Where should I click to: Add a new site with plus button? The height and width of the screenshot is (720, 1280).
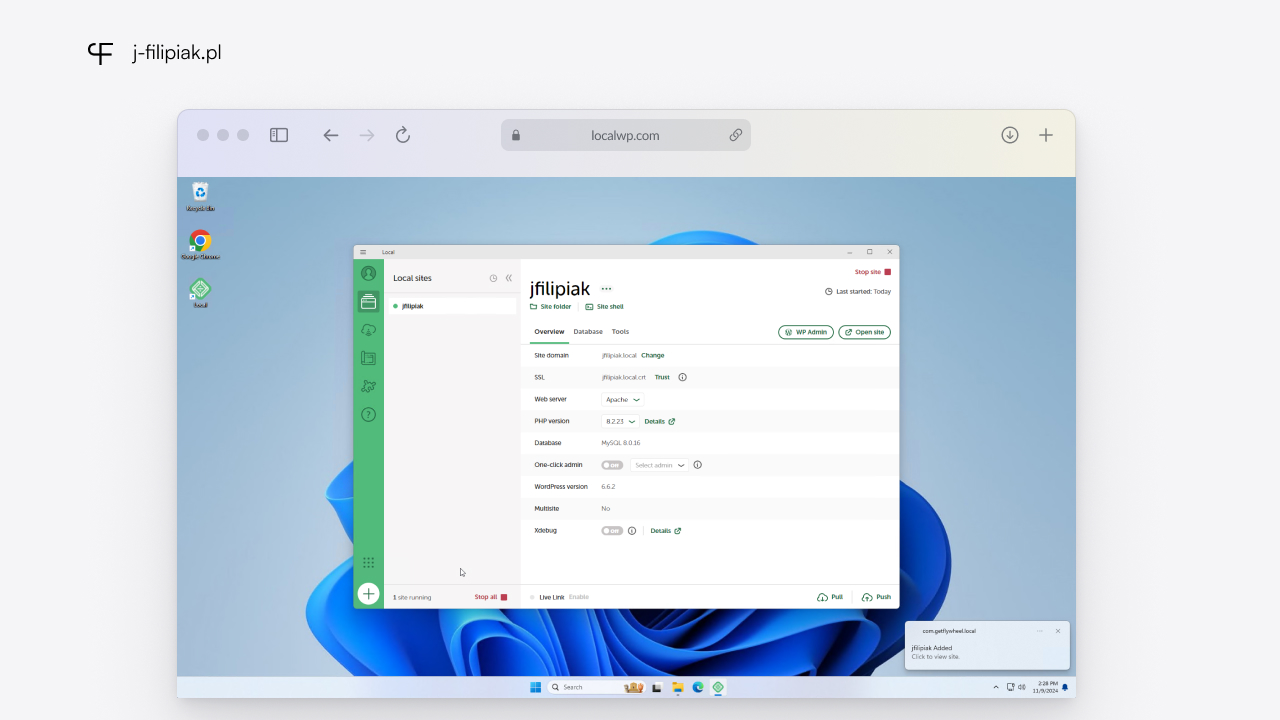368,594
